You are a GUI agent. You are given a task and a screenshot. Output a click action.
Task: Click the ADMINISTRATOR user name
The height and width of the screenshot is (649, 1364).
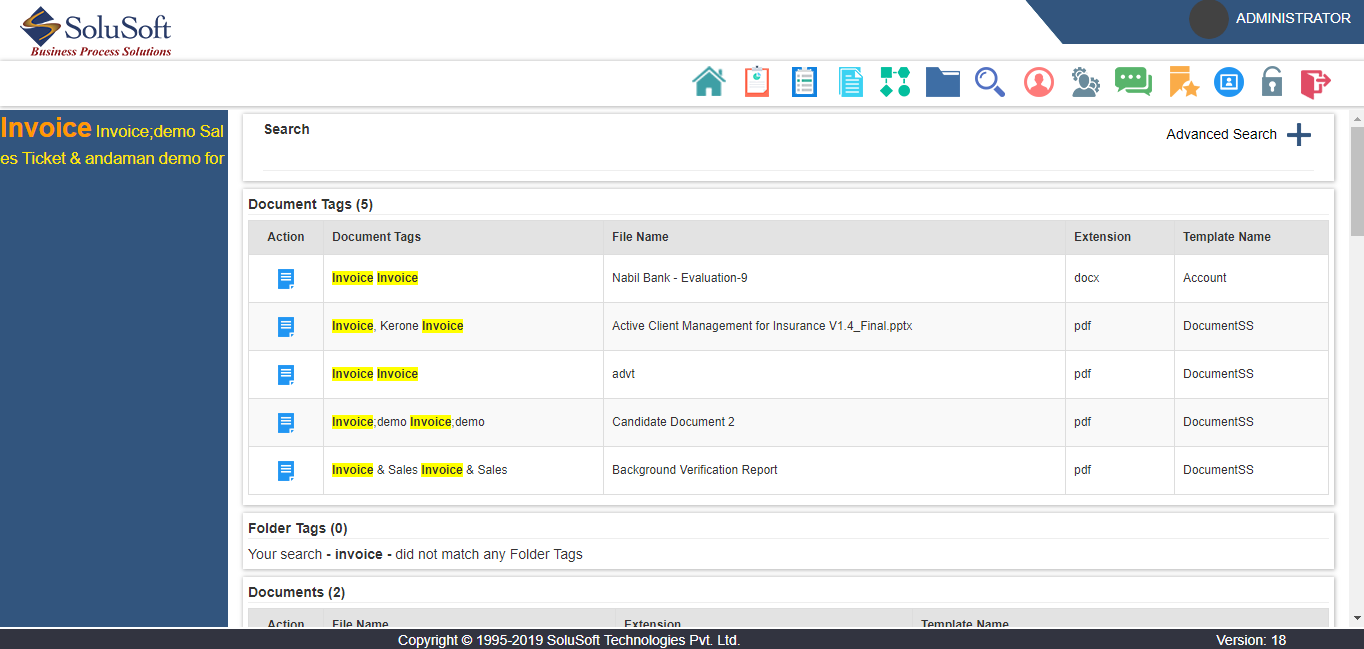pos(1292,18)
